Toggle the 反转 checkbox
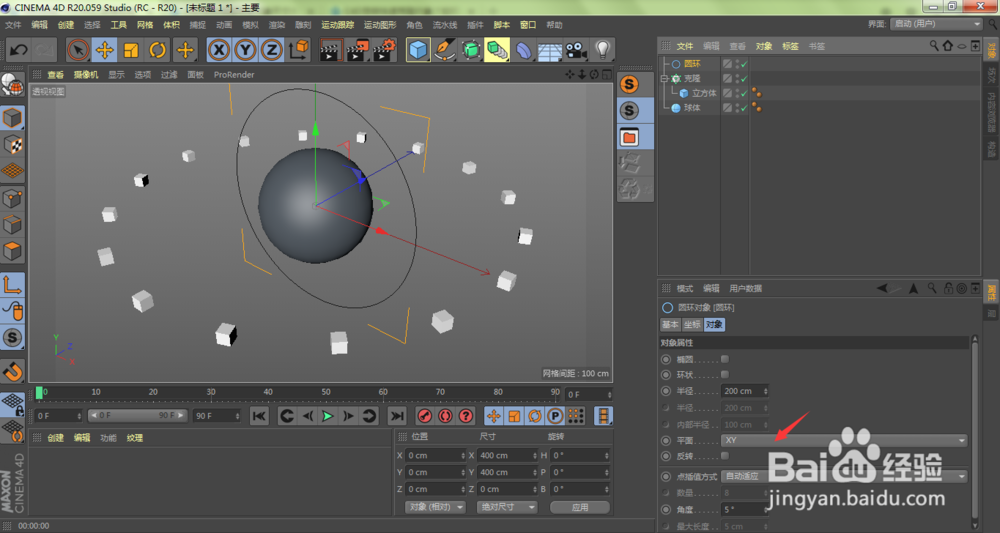This screenshot has height=533, width=1000. click(724, 456)
